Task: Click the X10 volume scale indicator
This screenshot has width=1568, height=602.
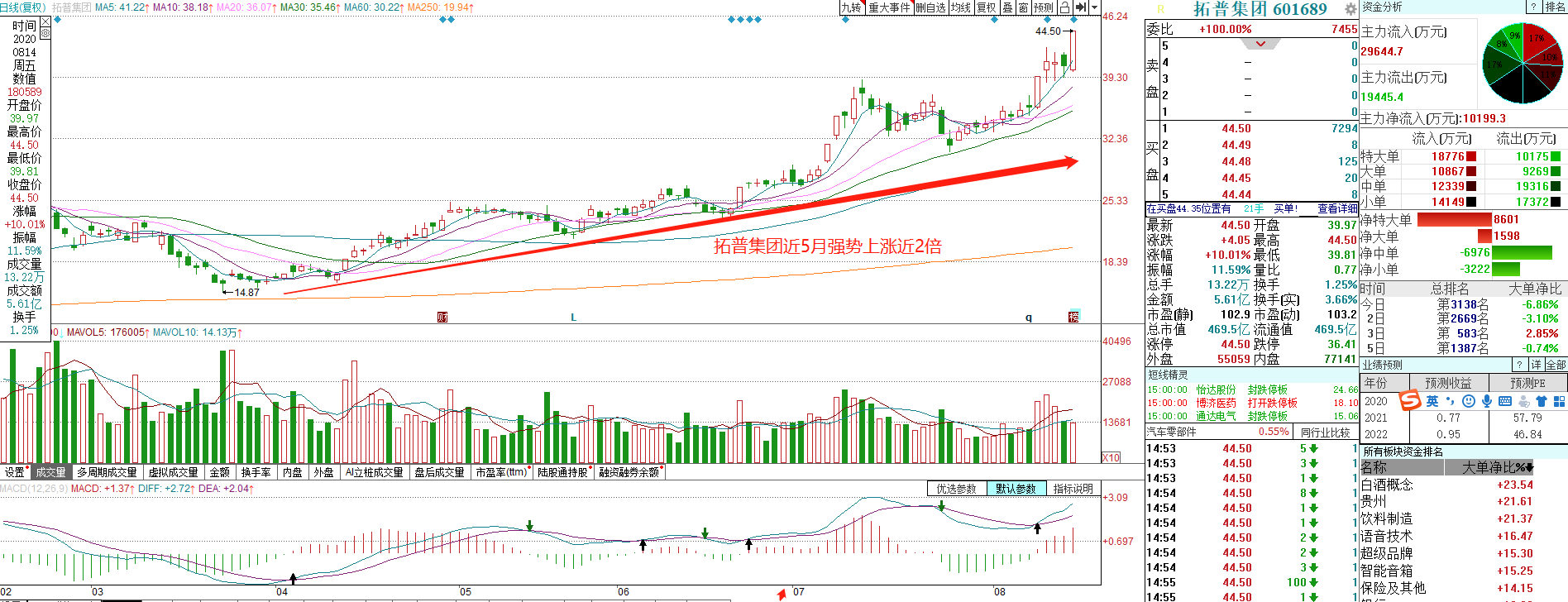Action: (x=1111, y=457)
